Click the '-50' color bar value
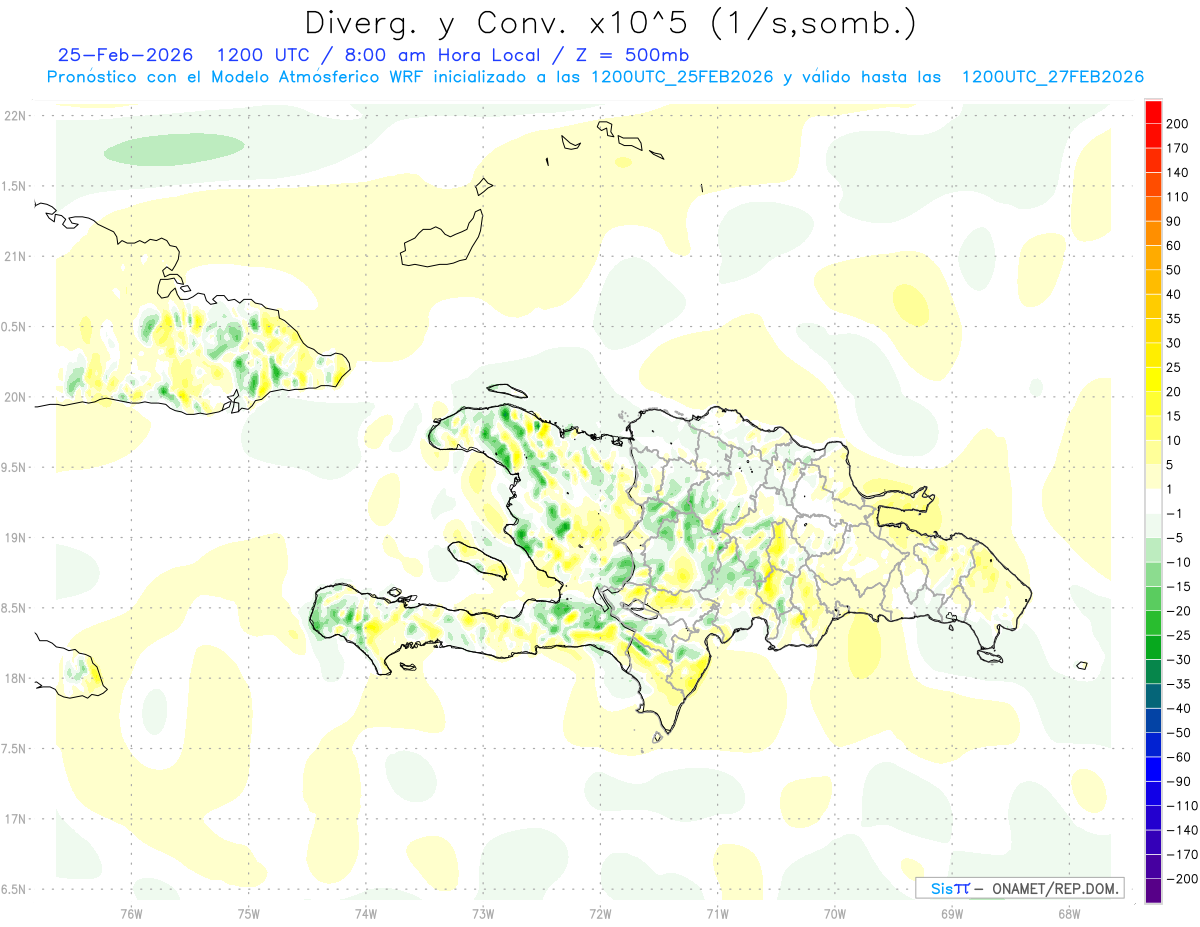Screen dimensions: 1200x927 1180,733
